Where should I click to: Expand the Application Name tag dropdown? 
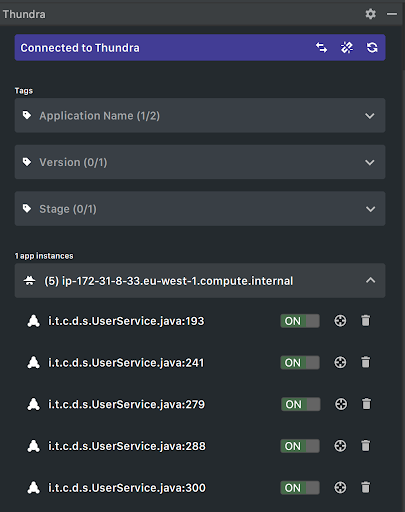point(200,116)
